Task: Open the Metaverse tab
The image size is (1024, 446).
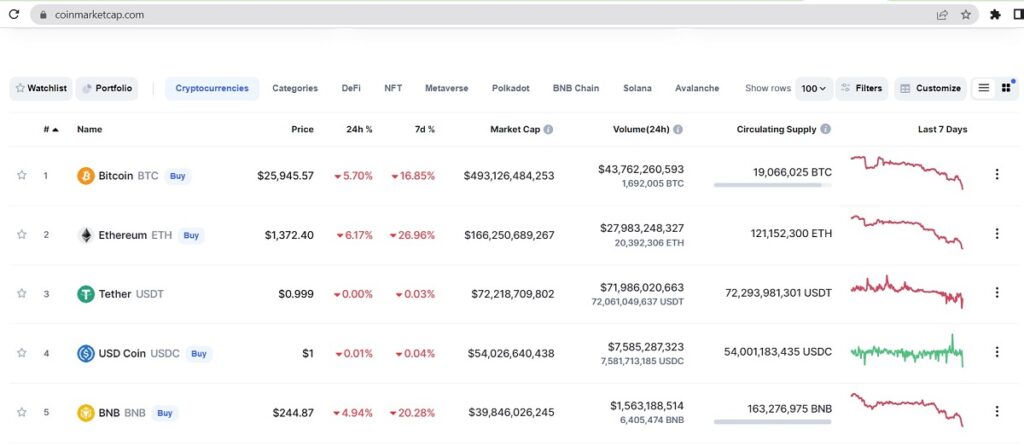Action: coord(447,88)
